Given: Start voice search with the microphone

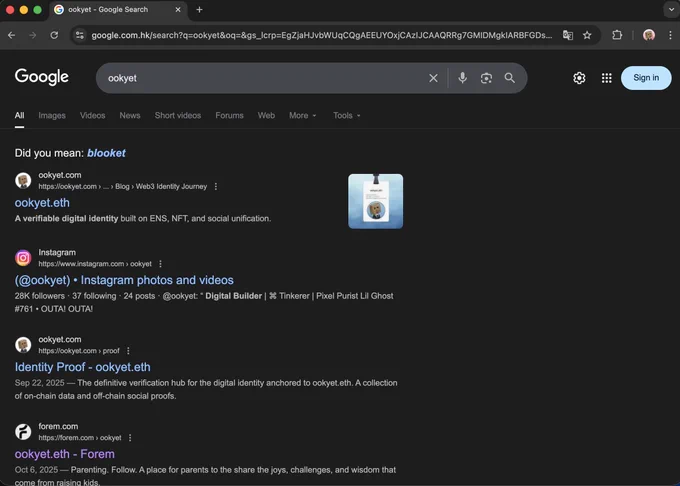Looking at the screenshot, I should pos(462,78).
